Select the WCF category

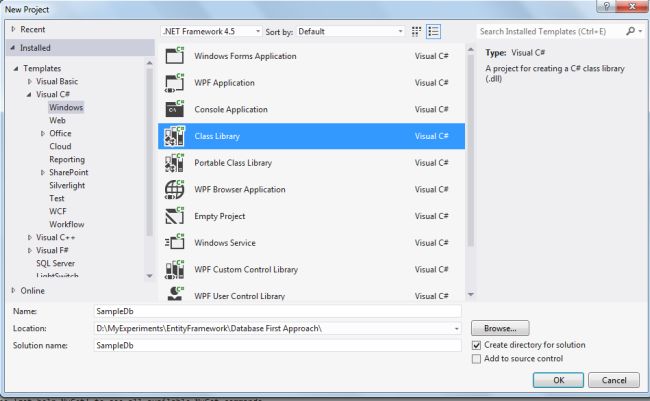[x=58, y=211]
